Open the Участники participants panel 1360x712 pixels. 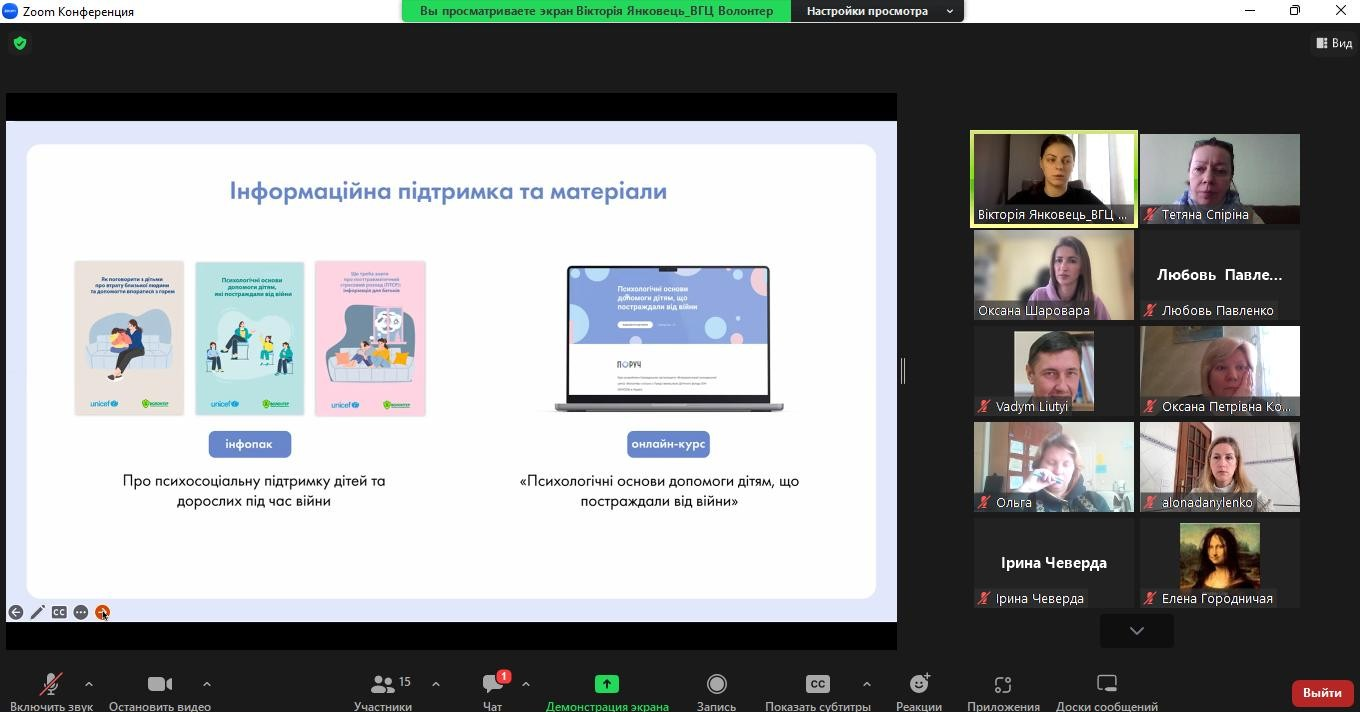click(x=383, y=692)
